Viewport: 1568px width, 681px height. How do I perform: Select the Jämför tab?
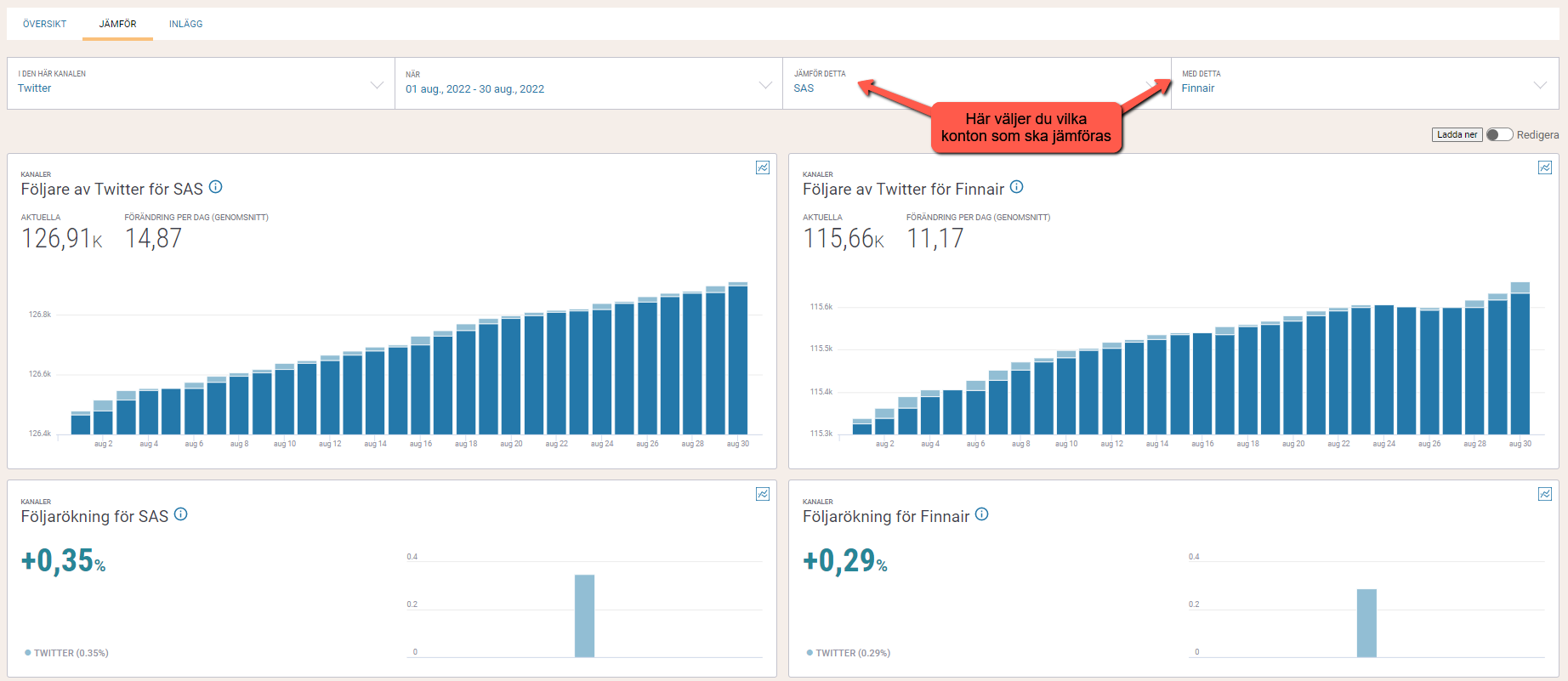tap(117, 24)
